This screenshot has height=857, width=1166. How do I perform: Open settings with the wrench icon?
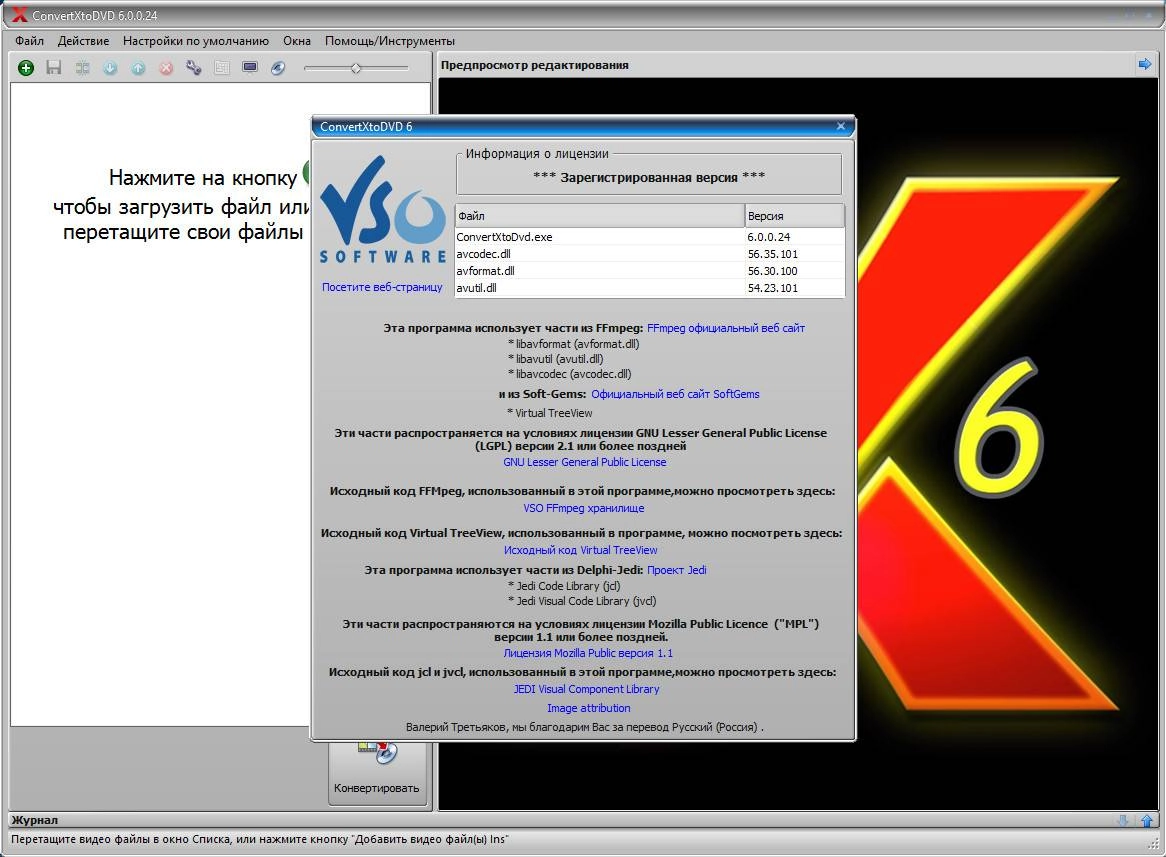[x=194, y=68]
